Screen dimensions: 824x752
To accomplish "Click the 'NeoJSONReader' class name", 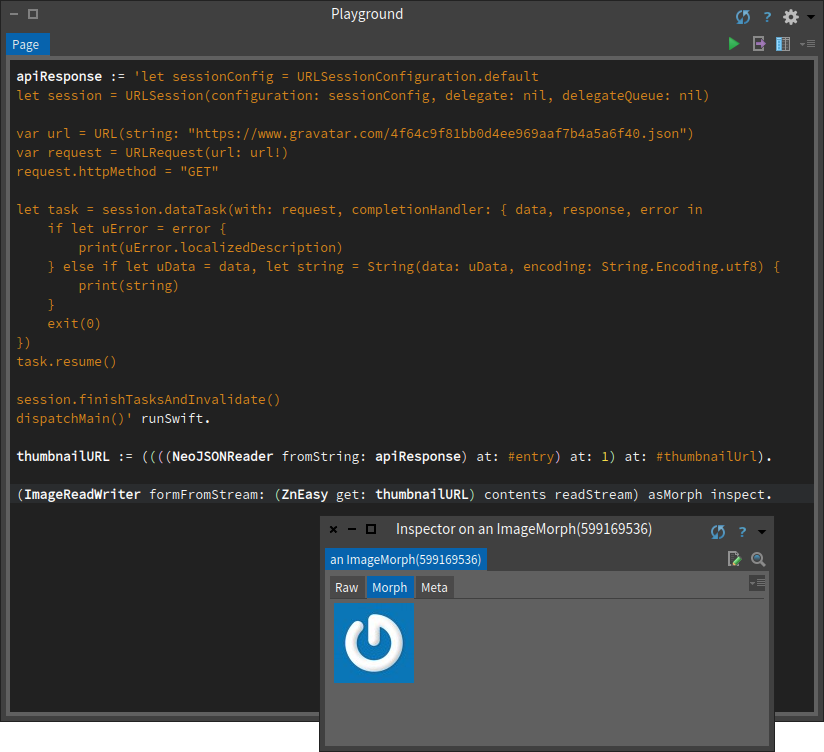I will tap(223, 456).
